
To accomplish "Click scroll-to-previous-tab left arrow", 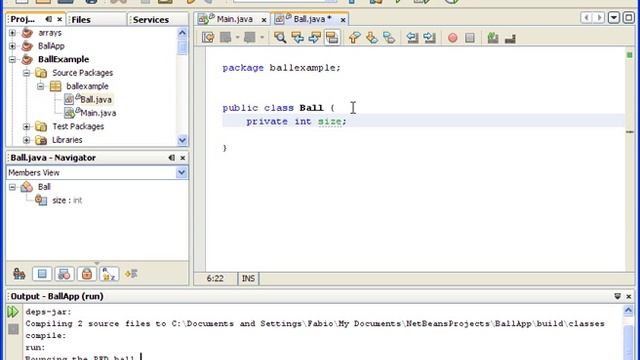I will (x=587, y=18).
